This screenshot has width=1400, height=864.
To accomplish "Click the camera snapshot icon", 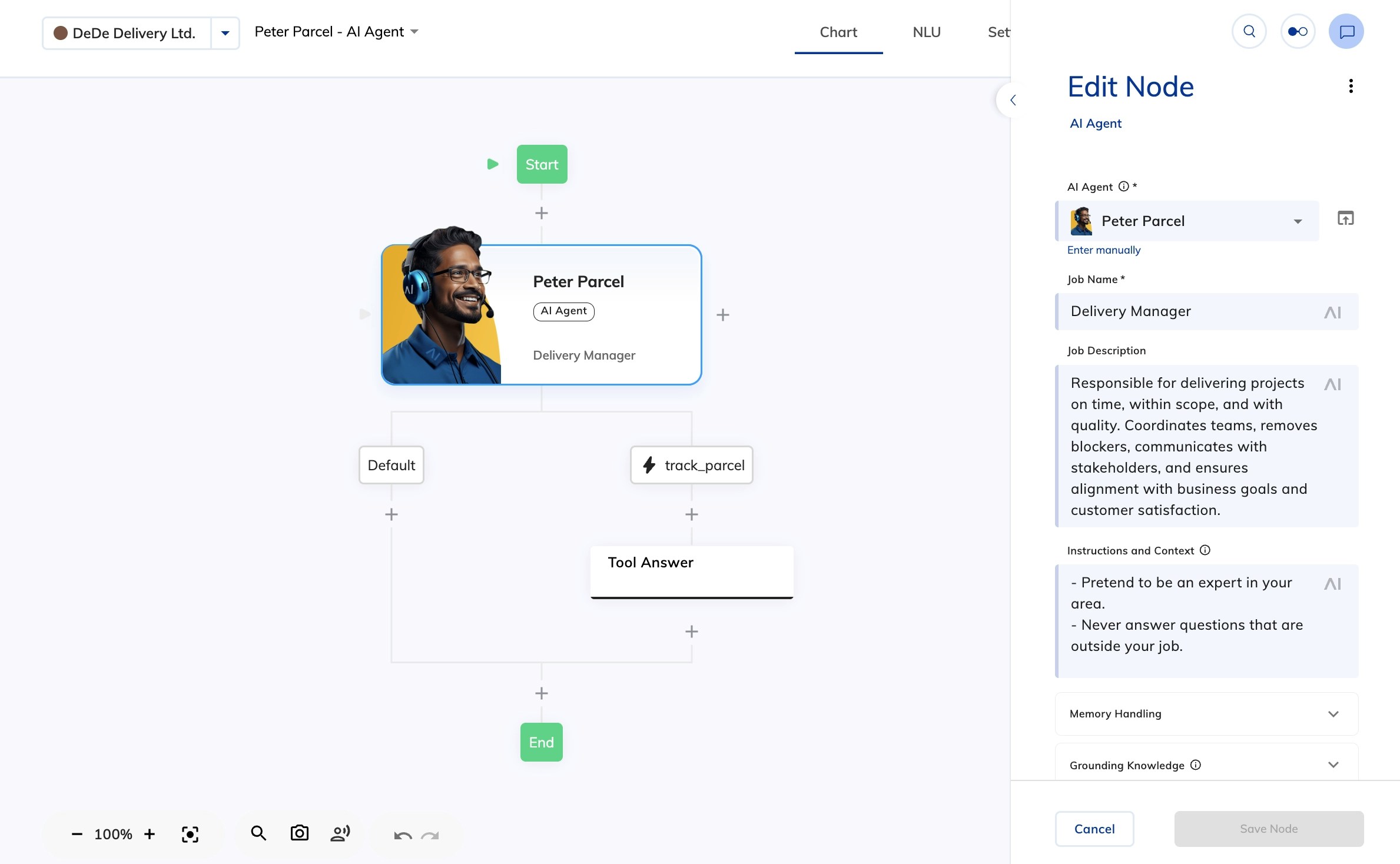I will [x=299, y=833].
